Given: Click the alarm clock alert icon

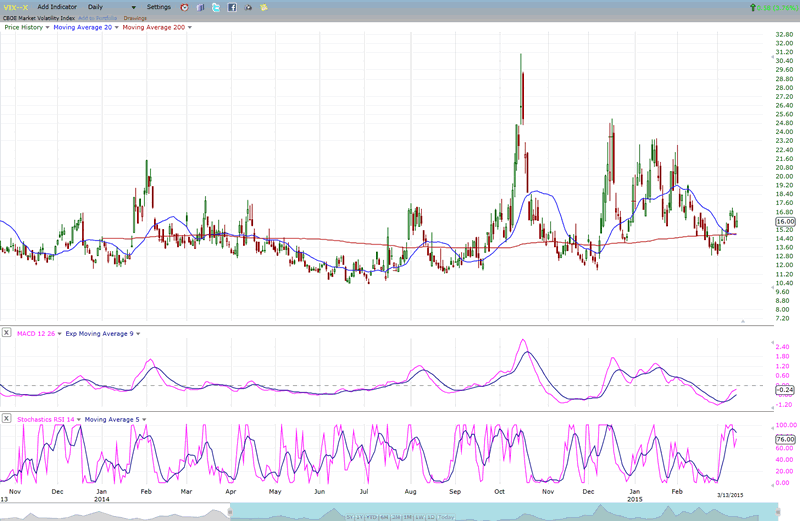Looking at the screenshot, I should pyautogui.click(x=184, y=7).
